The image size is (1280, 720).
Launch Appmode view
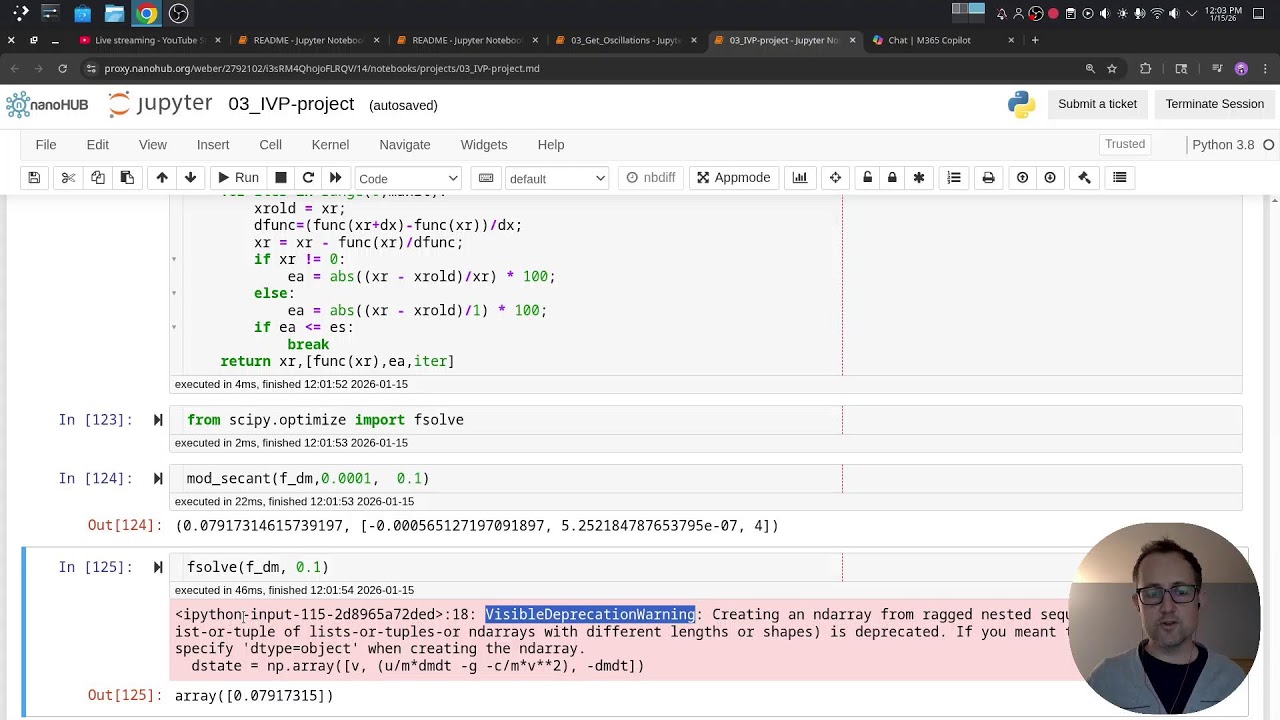point(734,178)
